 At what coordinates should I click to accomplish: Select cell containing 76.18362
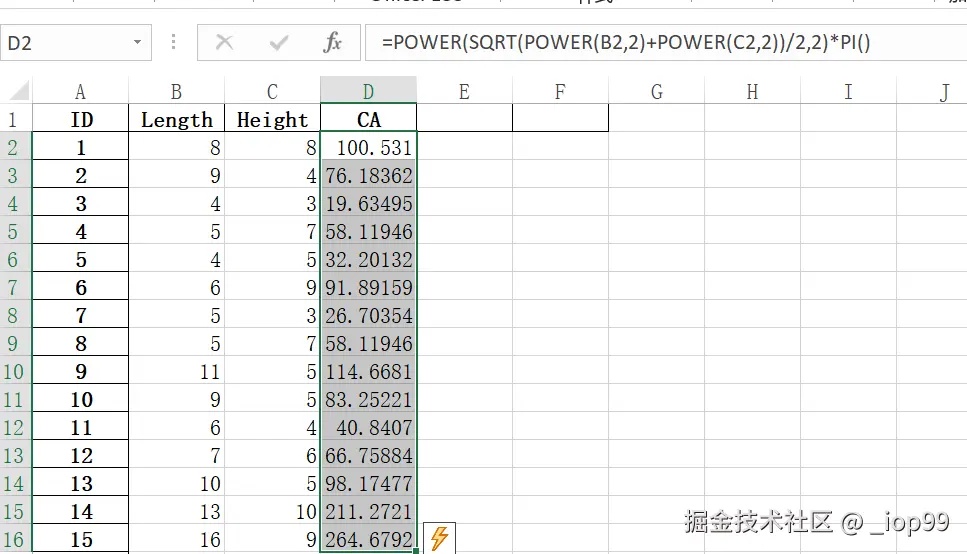point(368,175)
